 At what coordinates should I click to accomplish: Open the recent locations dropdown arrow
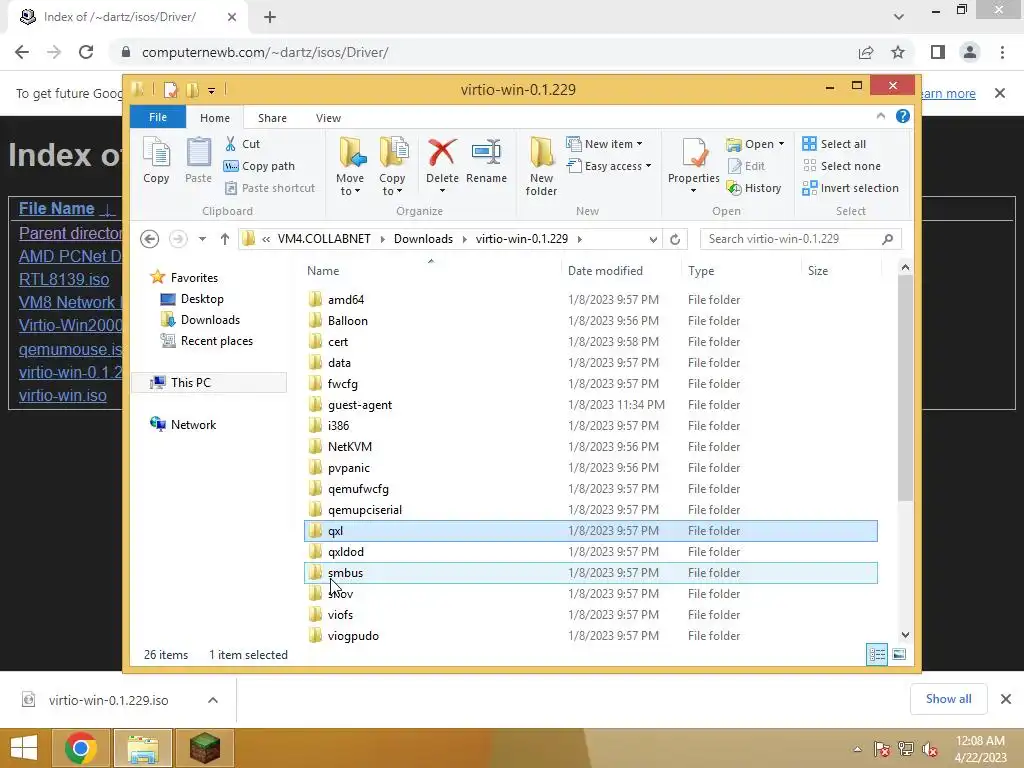tap(202, 239)
